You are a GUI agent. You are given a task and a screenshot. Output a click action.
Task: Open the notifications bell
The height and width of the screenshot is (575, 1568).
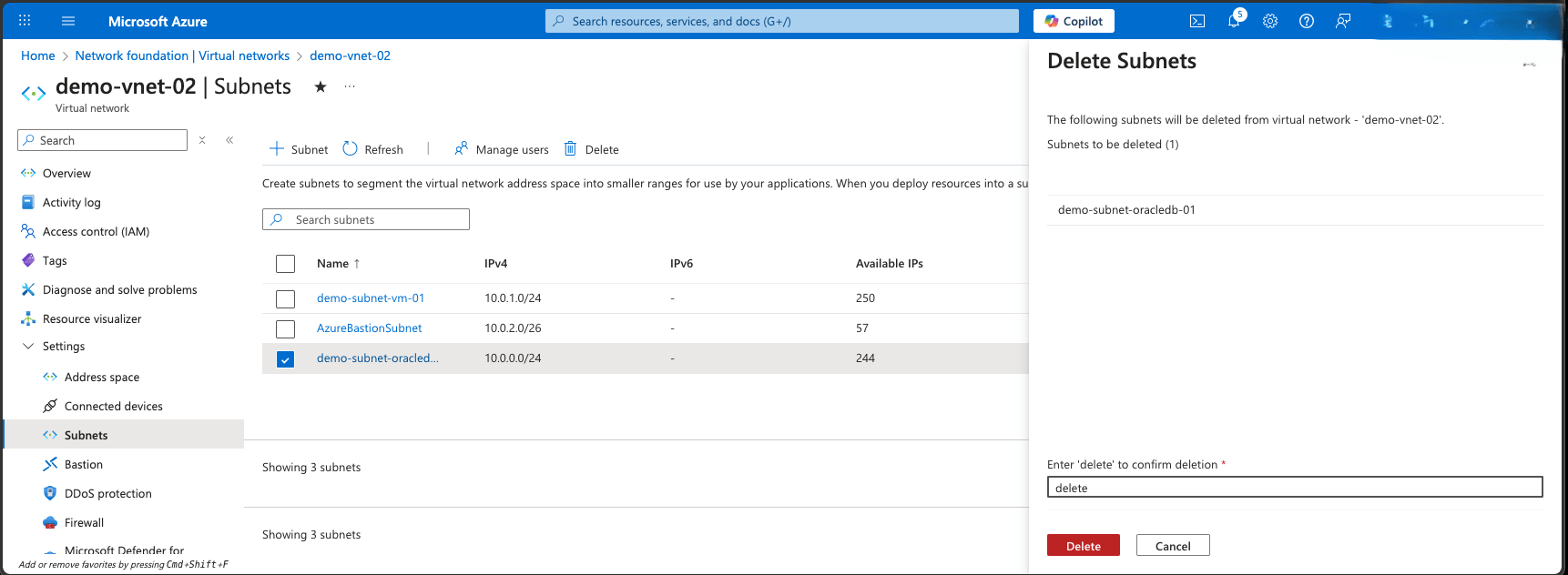point(1234,21)
